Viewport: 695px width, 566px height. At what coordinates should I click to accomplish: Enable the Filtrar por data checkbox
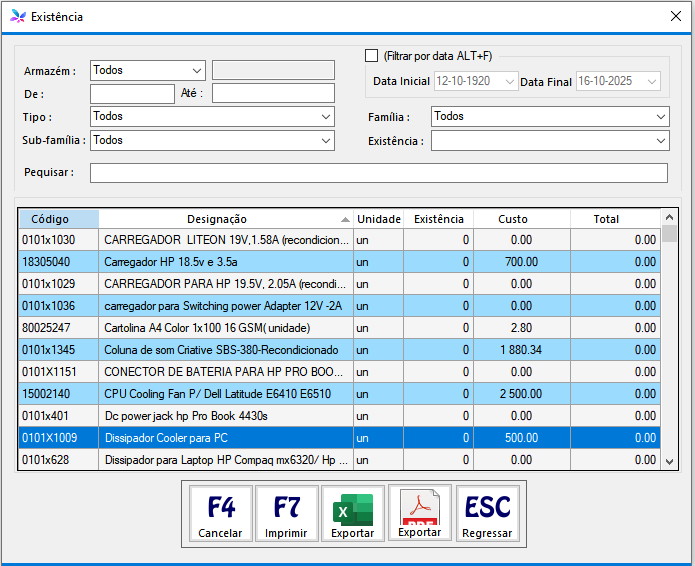pos(372,56)
